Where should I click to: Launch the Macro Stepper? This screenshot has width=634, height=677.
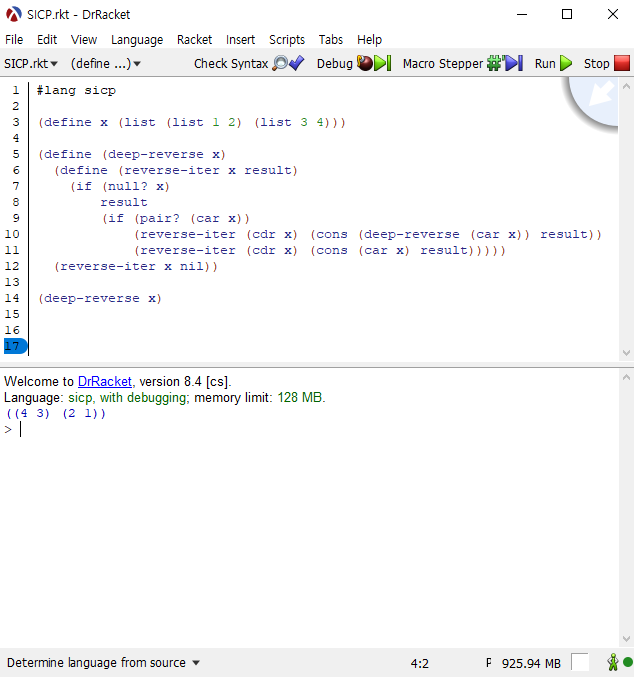coord(462,63)
